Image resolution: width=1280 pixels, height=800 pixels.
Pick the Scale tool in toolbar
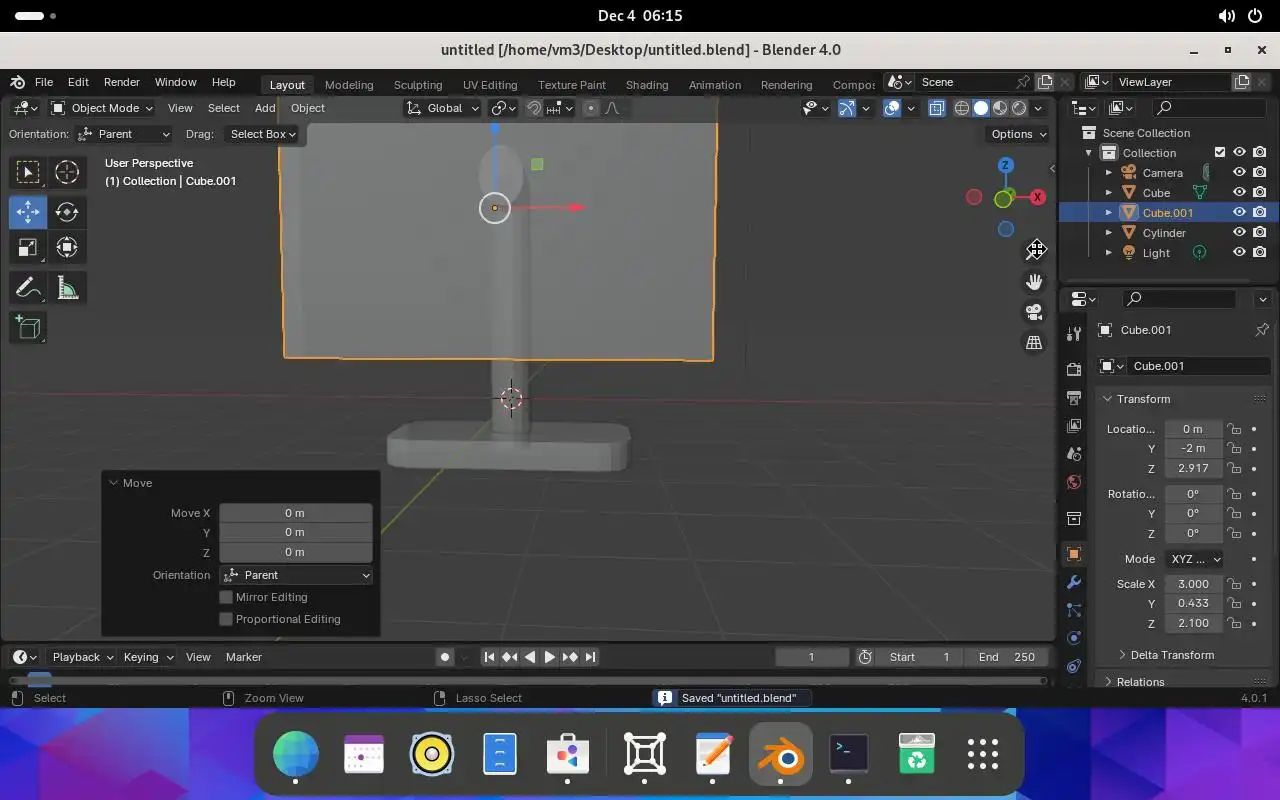[28, 247]
